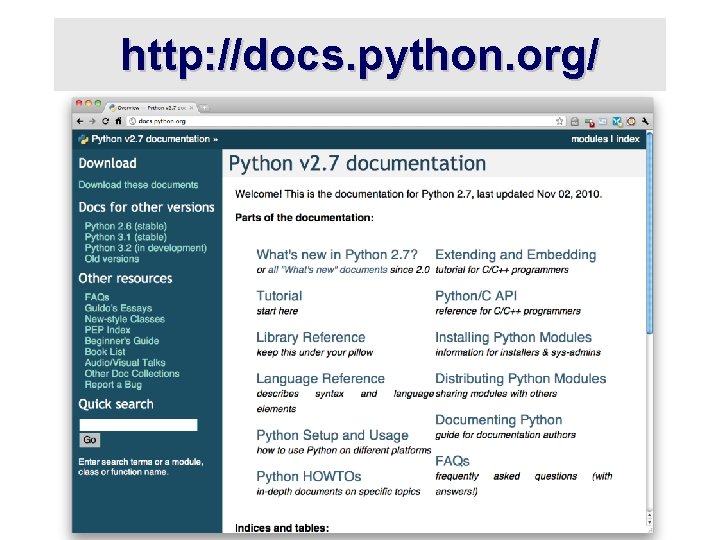
Task: Open Python 2.6 (stable) docs
Action: point(125,226)
